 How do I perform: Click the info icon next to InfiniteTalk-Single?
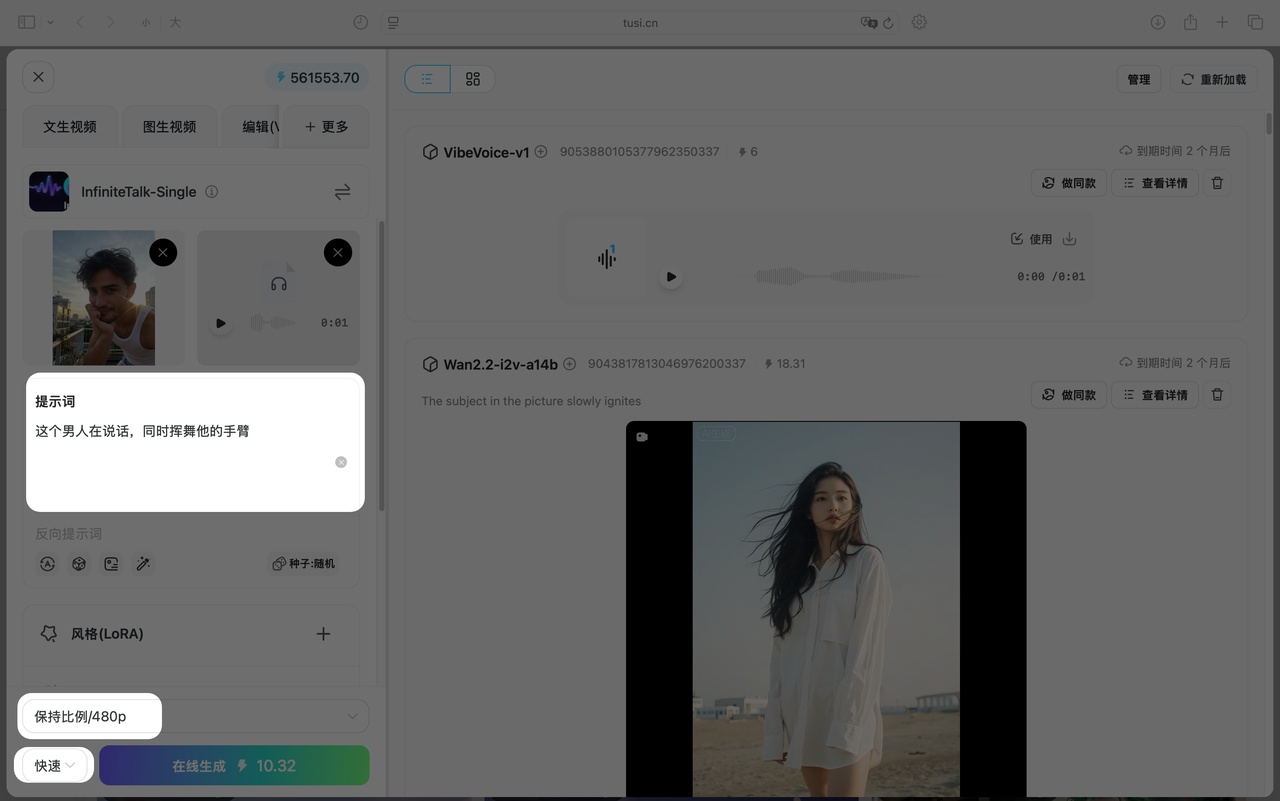point(211,192)
